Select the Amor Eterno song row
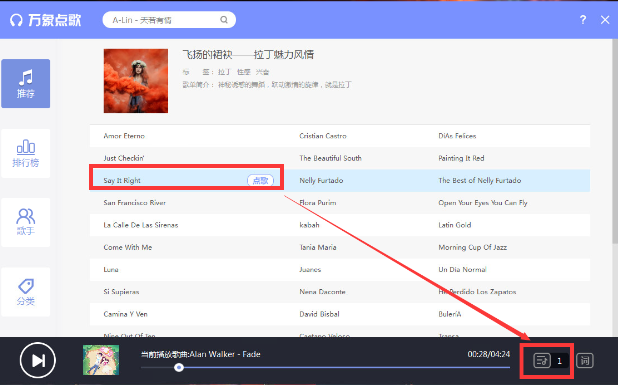Viewport: 618px width, 385px height. [x=340, y=136]
